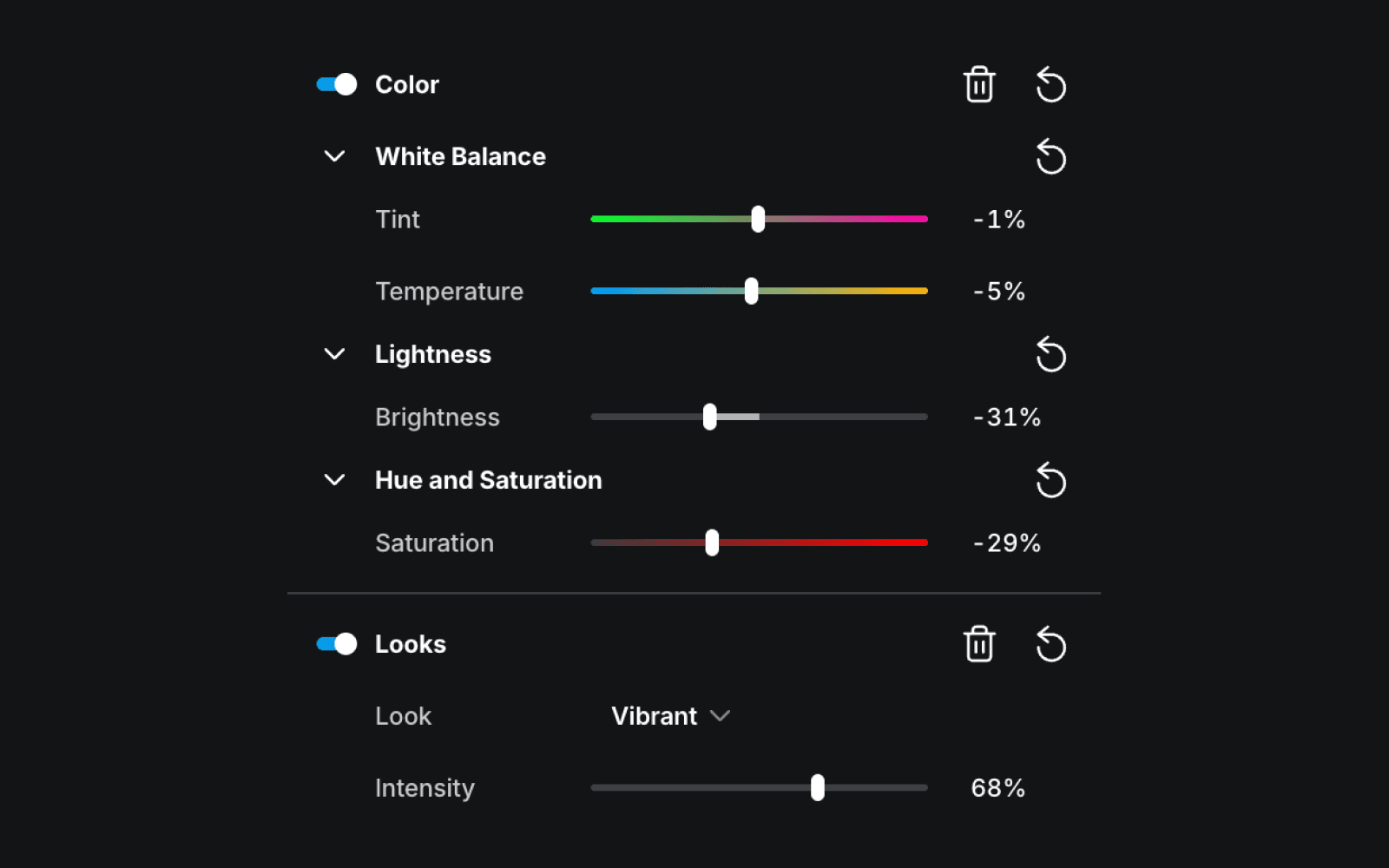Toggle the Color effect switch
This screenshot has width=1389, height=868.
pyautogui.click(x=337, y=84)
